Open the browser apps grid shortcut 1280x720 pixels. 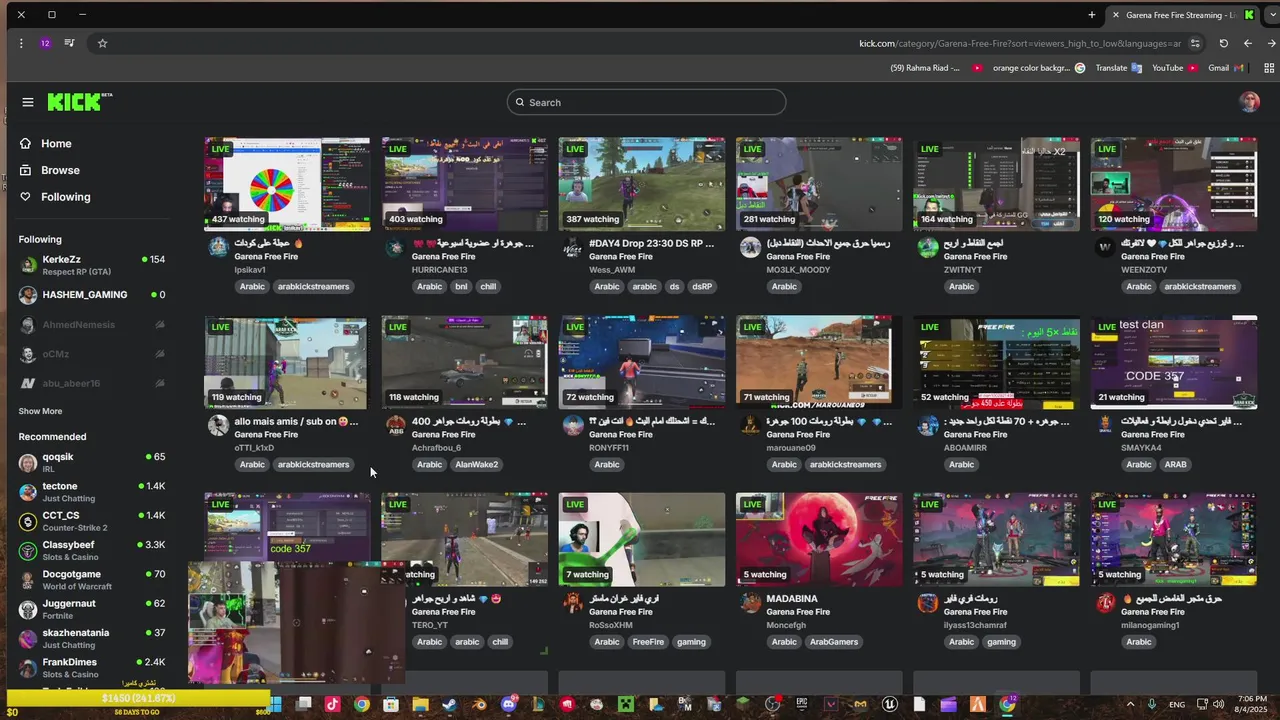[1271, 68]
